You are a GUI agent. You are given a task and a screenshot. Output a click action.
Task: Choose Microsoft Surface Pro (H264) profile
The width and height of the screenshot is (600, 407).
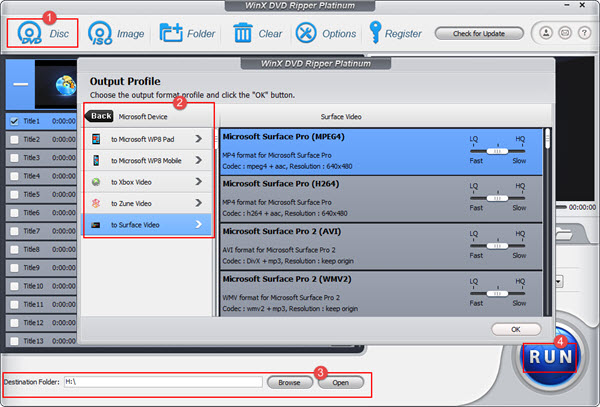point(381,199)
